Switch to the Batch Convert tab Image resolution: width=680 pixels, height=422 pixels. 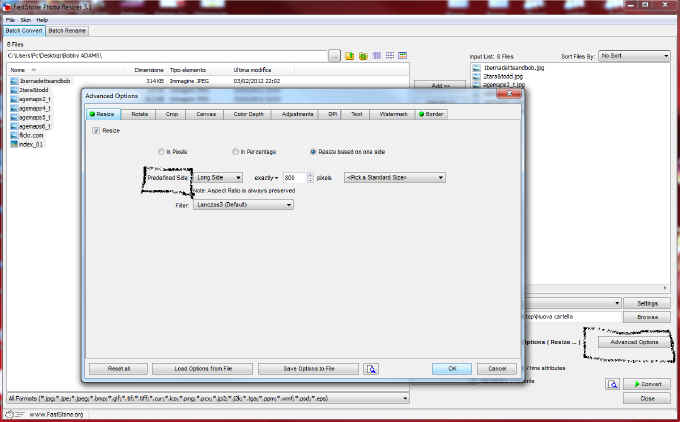click(24, 31)
